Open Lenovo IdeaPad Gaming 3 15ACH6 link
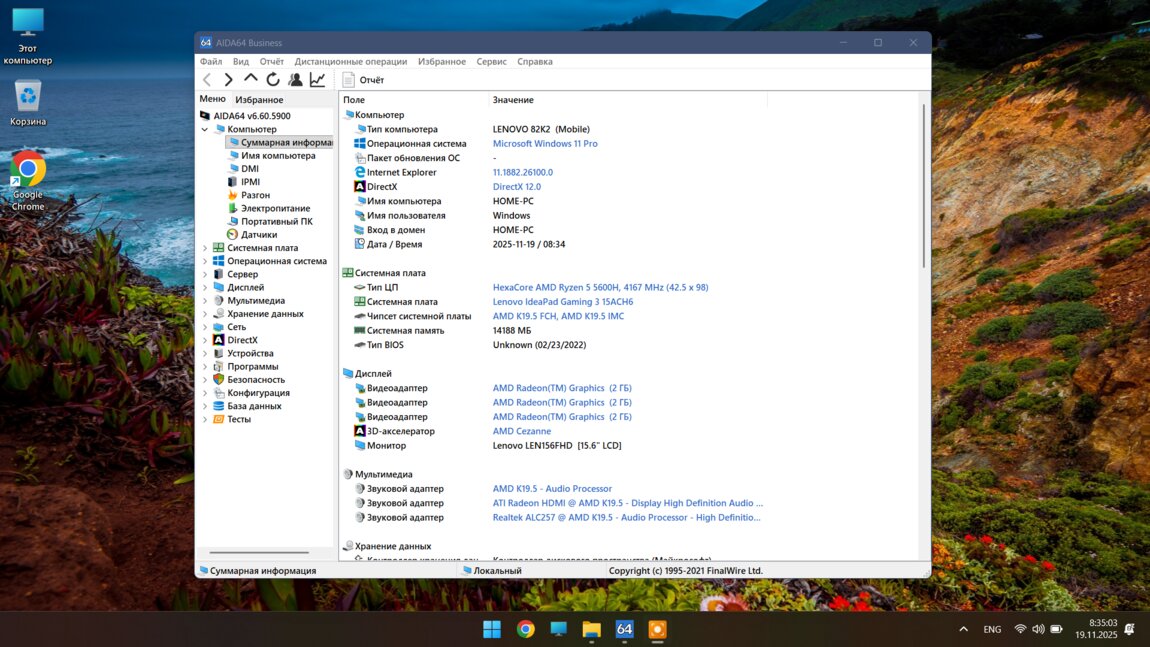 (x=562, y=302)
